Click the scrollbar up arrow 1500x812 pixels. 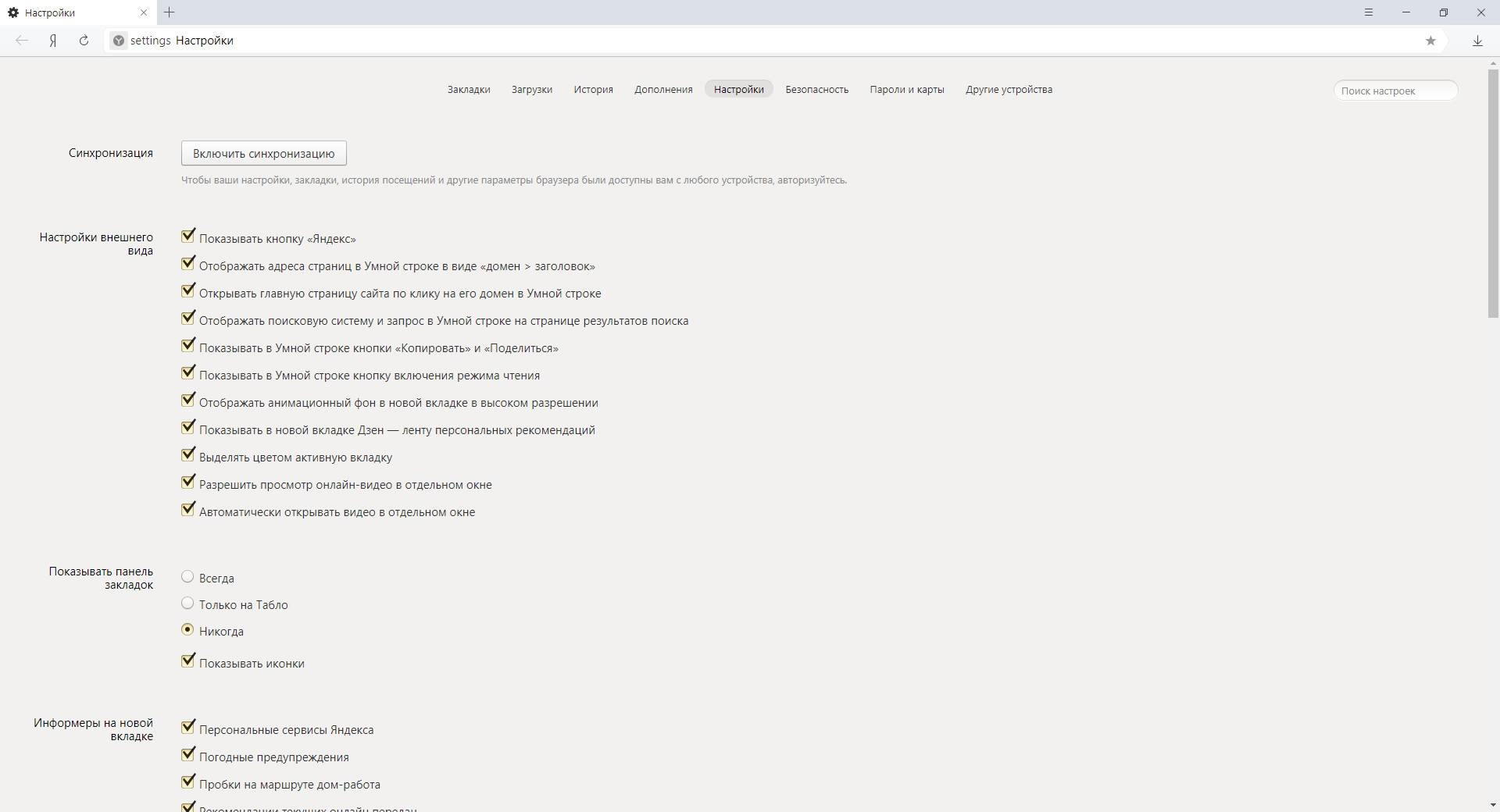1493,62
